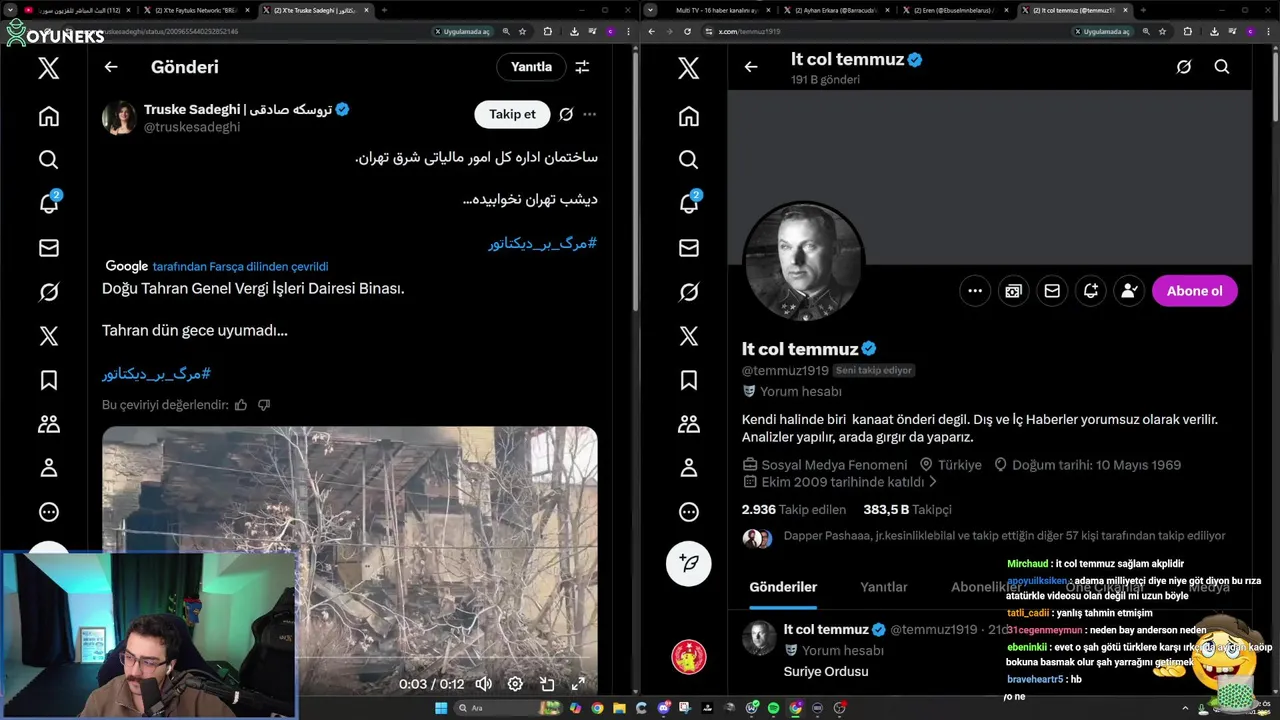
Task: Bookmark page star in right browser
Action: point(1162,31)
